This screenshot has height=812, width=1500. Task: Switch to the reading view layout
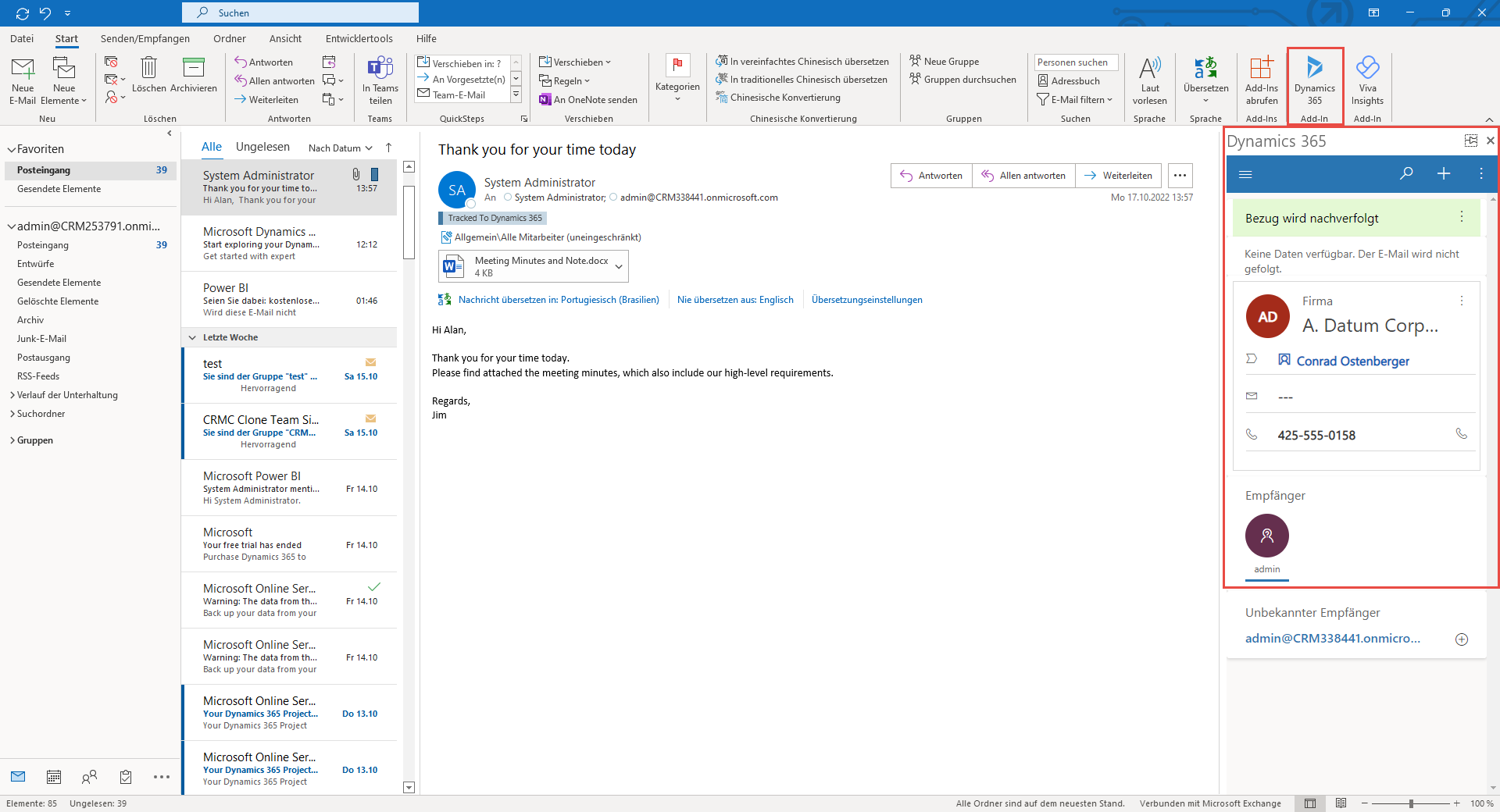pyautogui.click(x=1341, y=803)
